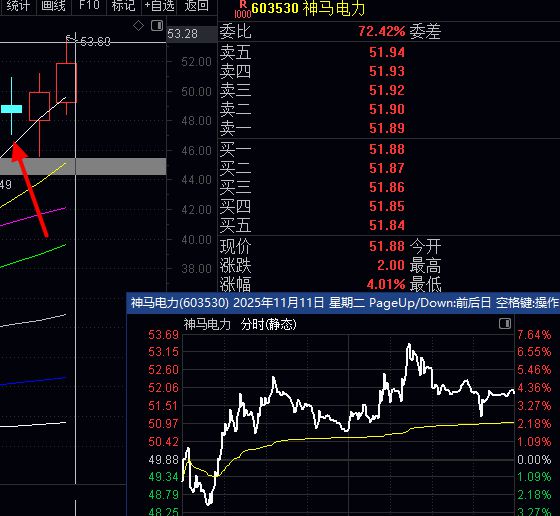Viewport: 560px width, 516px height.
Task: Add the stock via +自选
Action: coord(160,6)
